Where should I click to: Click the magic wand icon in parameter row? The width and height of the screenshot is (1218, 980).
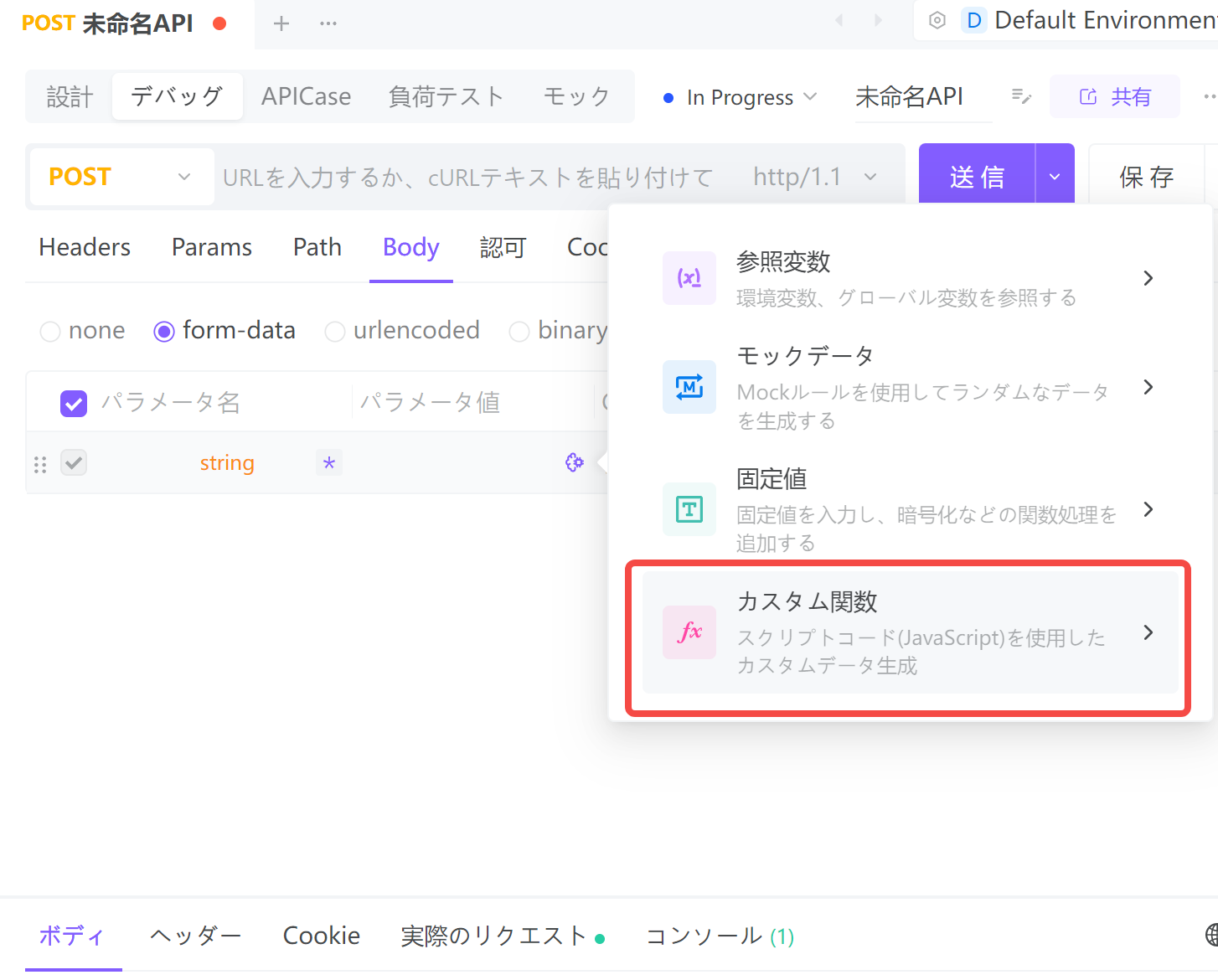(x=574, y=462)
